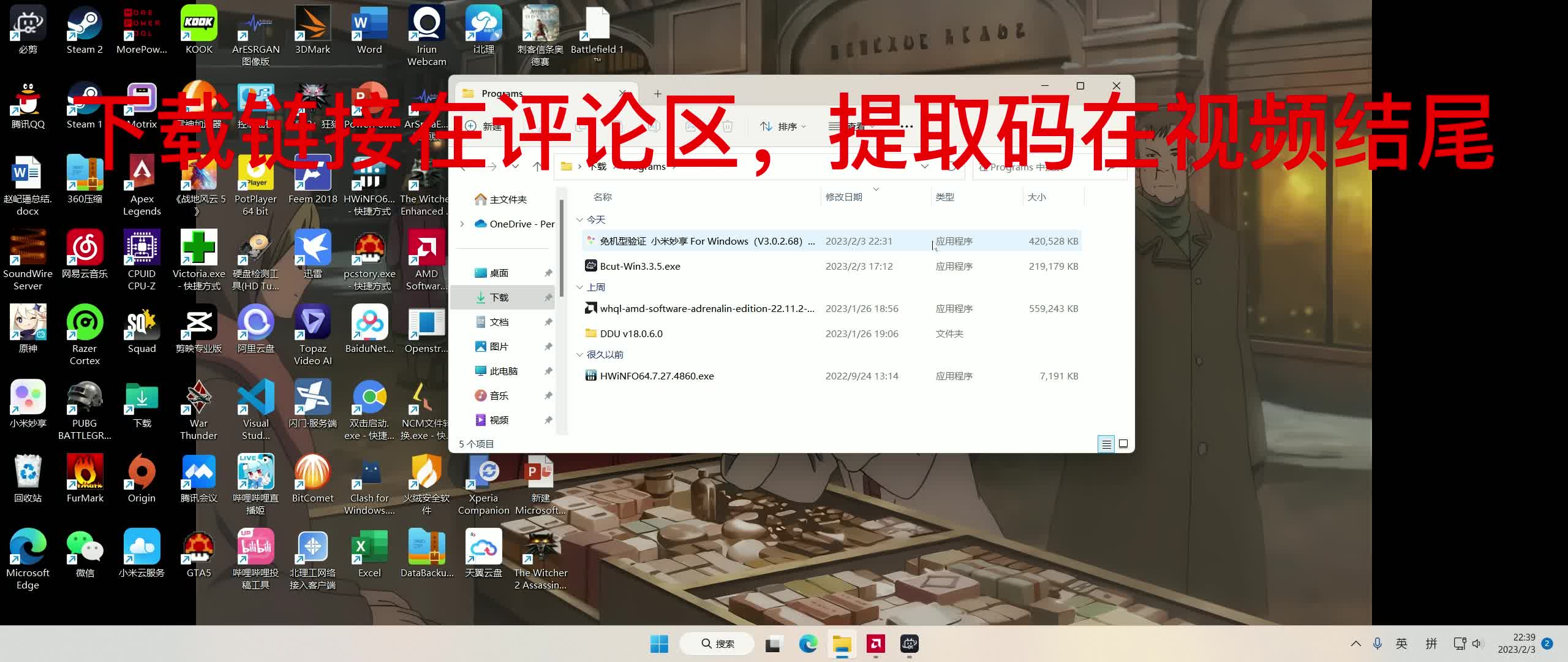Add a new Explorer tab

657,94
